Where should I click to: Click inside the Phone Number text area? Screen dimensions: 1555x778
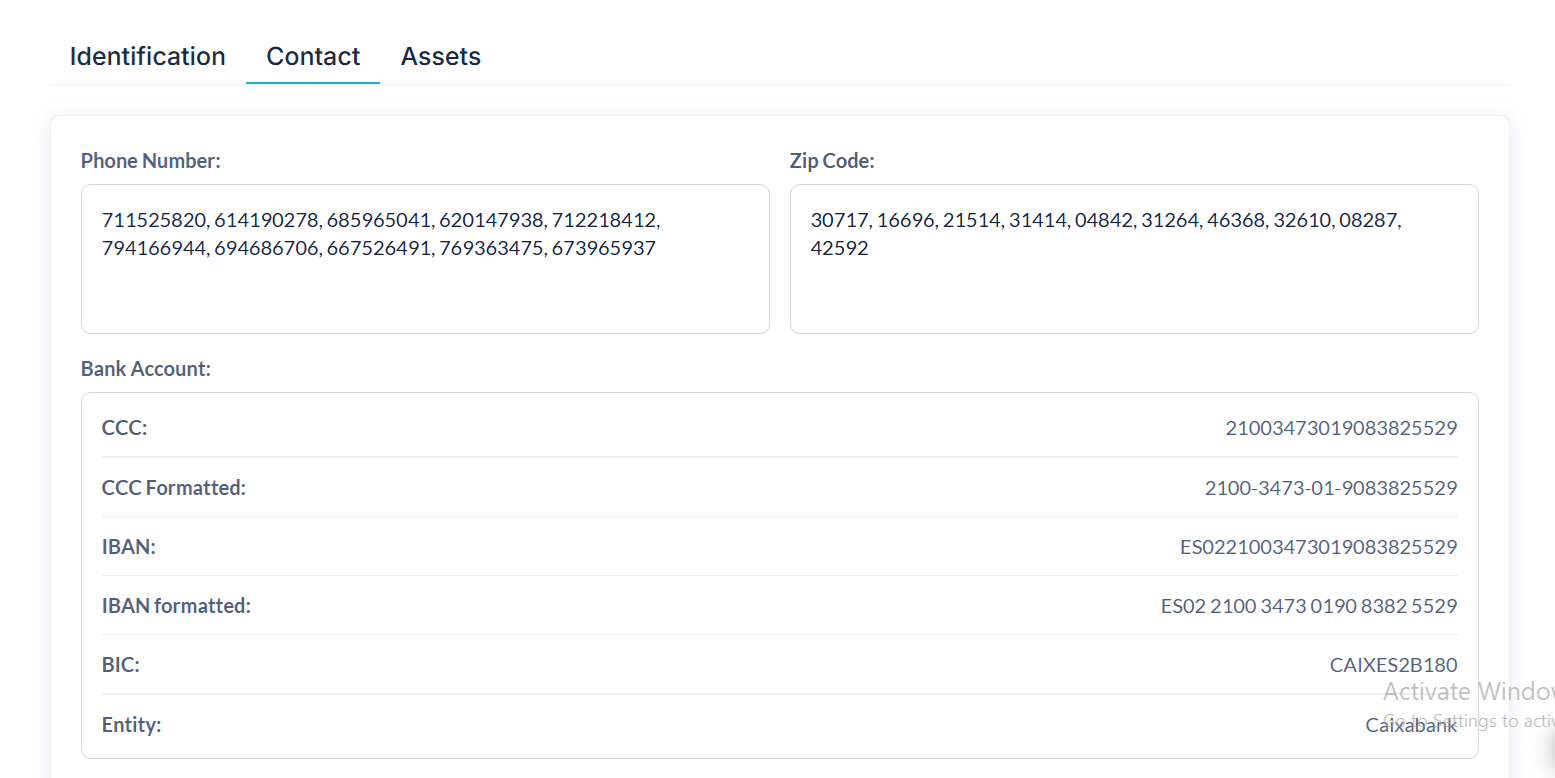(x=425, y=290)
